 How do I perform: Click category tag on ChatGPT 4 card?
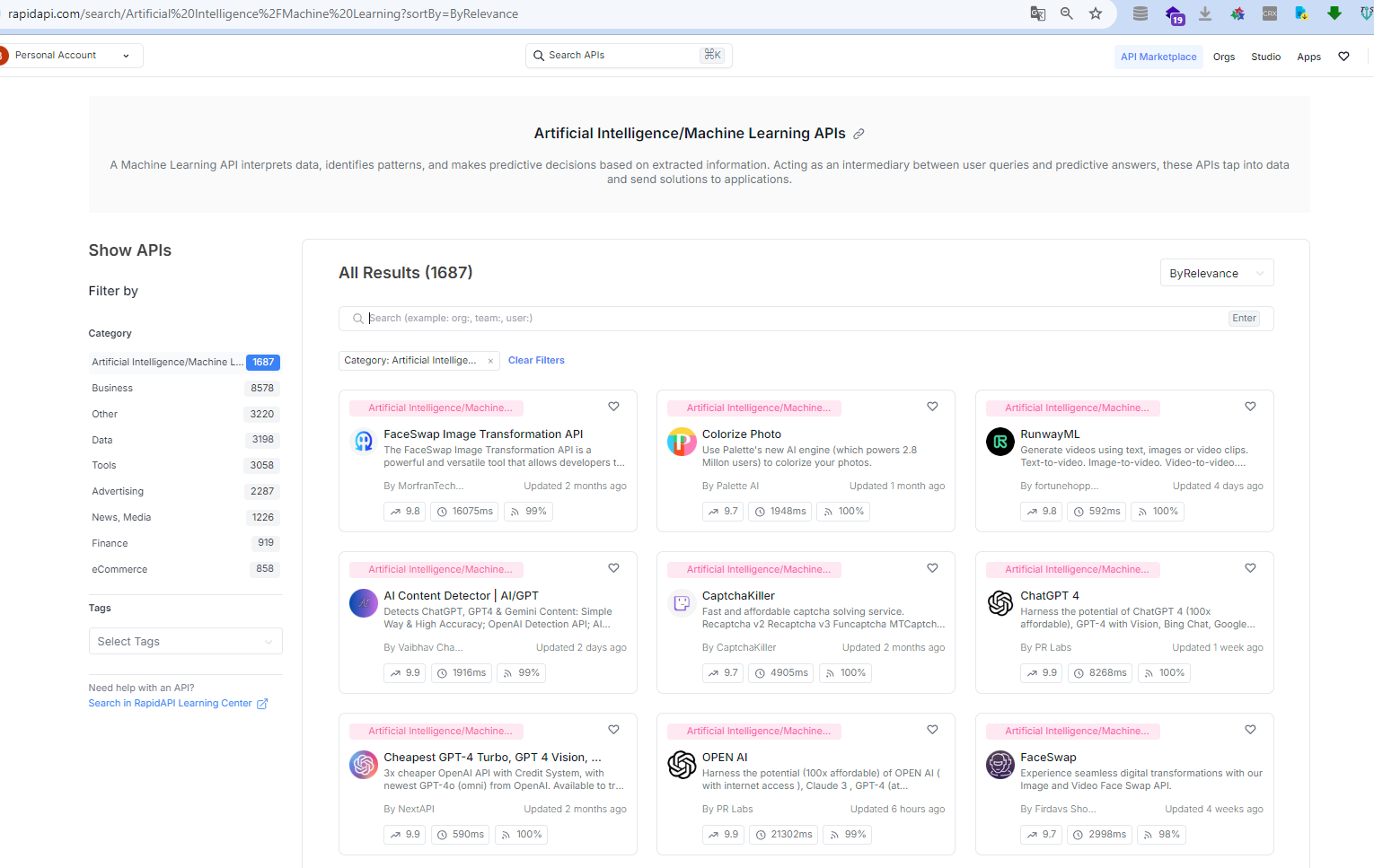1073,570
